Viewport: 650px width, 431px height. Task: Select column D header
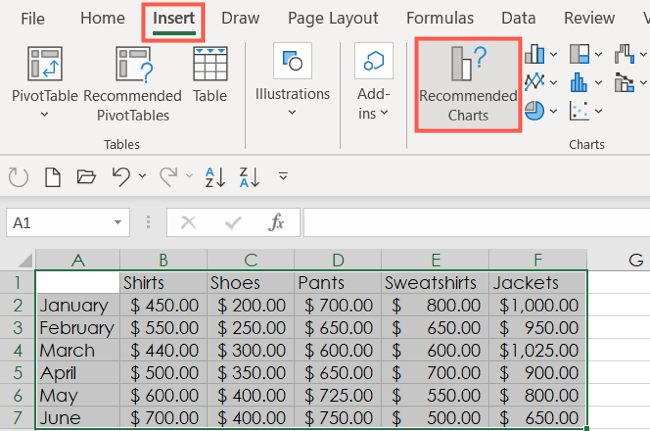point(337,260)
